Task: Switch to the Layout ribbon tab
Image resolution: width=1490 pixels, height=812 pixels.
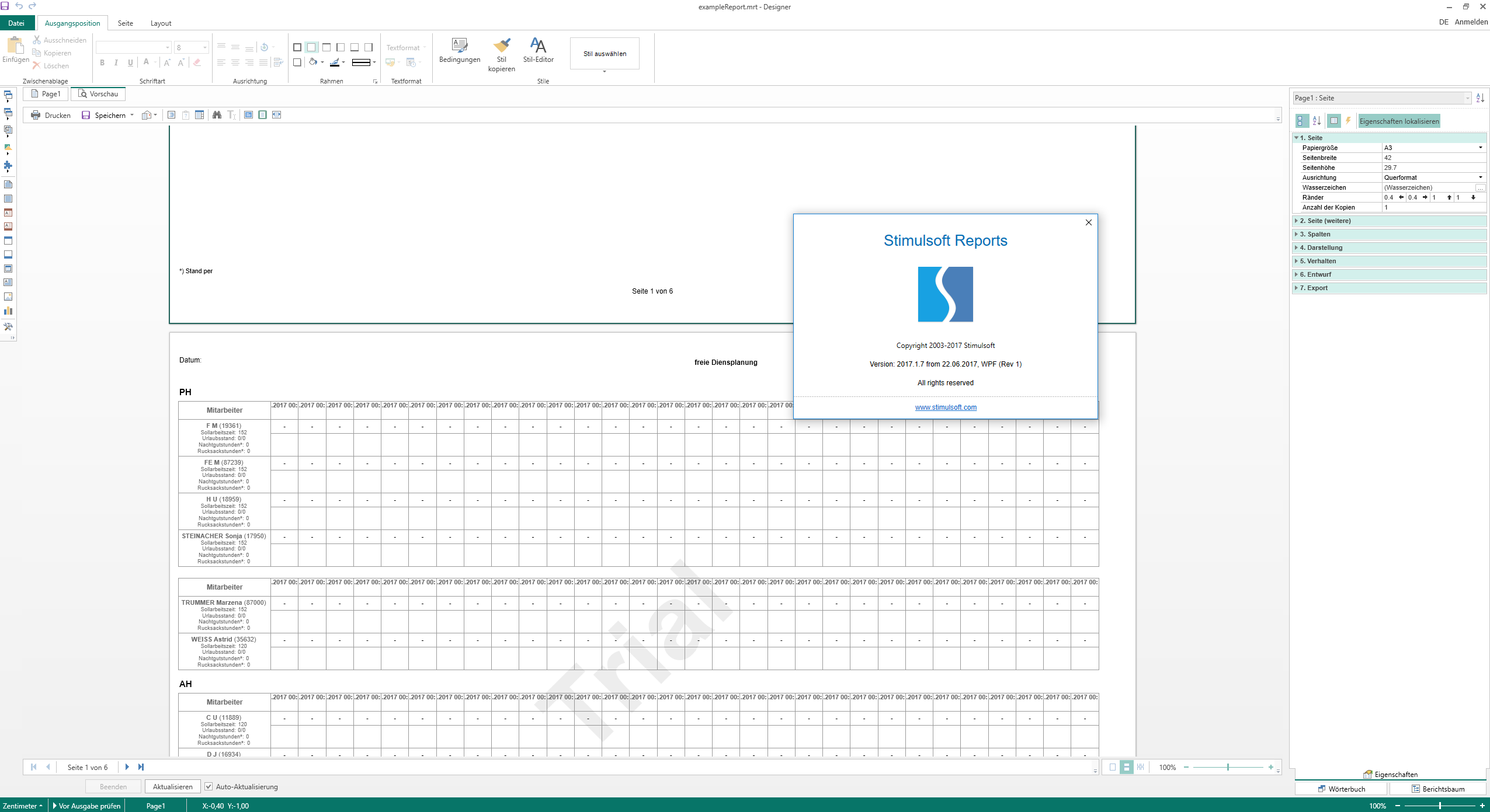Action: (x=161, y=23)
